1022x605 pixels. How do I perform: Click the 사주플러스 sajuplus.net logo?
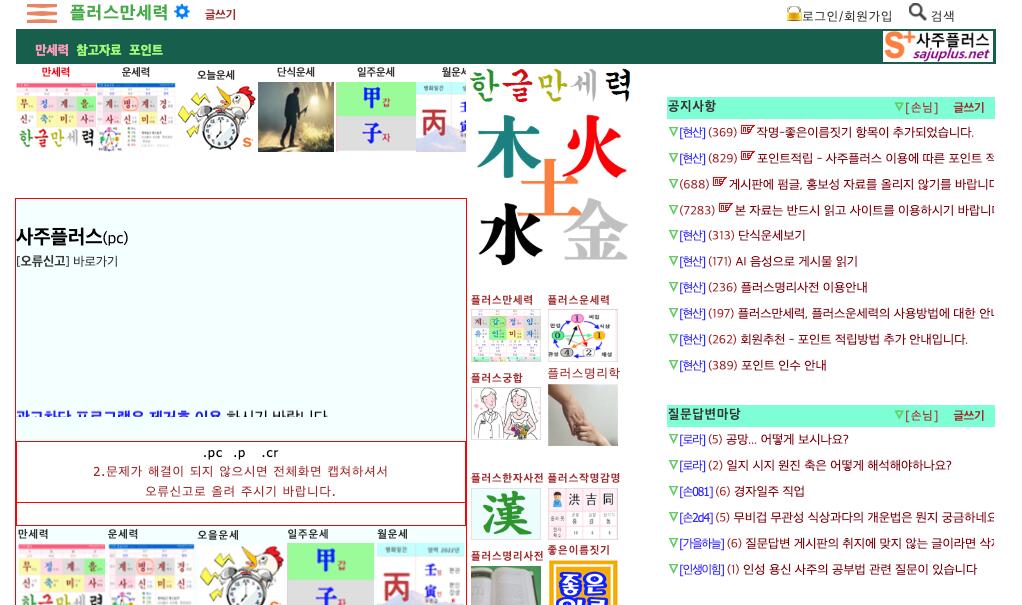tap(938, 46)
